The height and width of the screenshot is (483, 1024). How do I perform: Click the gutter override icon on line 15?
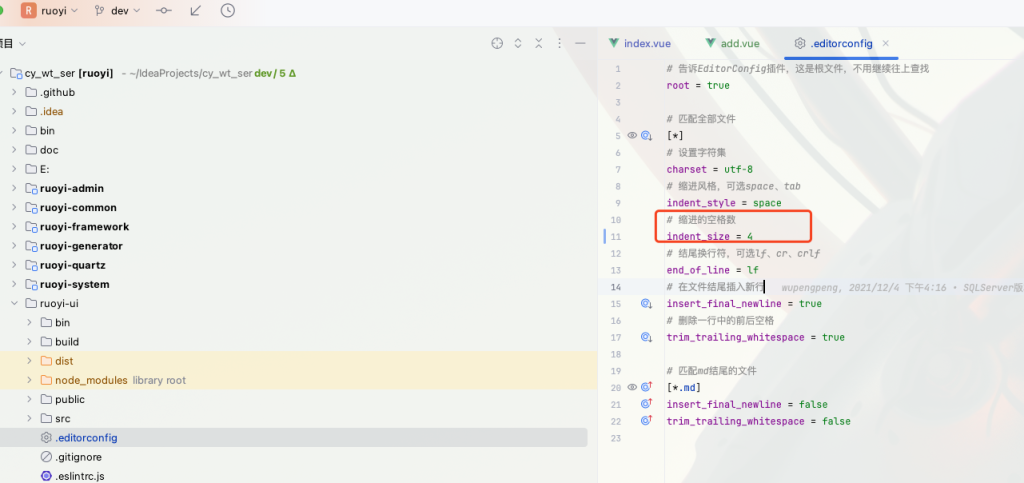coord(646,304)
